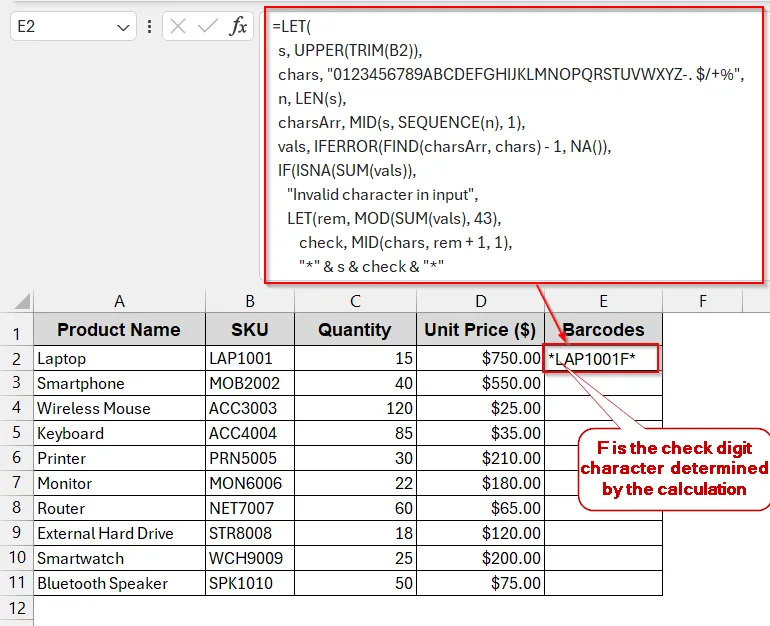Select column E header
Viewport: 770px width, 626px height.
(604, 301)
